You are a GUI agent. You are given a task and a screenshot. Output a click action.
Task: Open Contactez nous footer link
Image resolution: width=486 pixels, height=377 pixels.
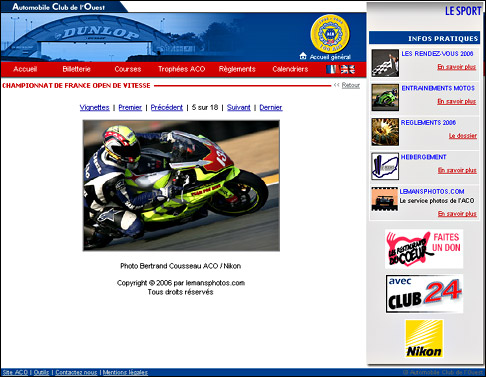click(x=76, y=372)
